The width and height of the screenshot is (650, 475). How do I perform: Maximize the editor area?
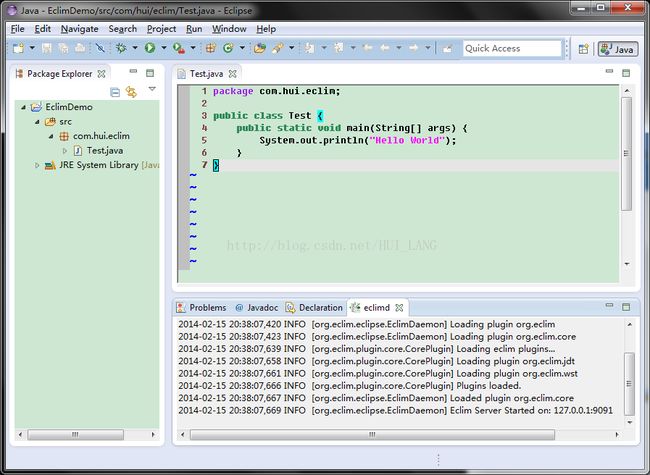click(x=626, y=73)
